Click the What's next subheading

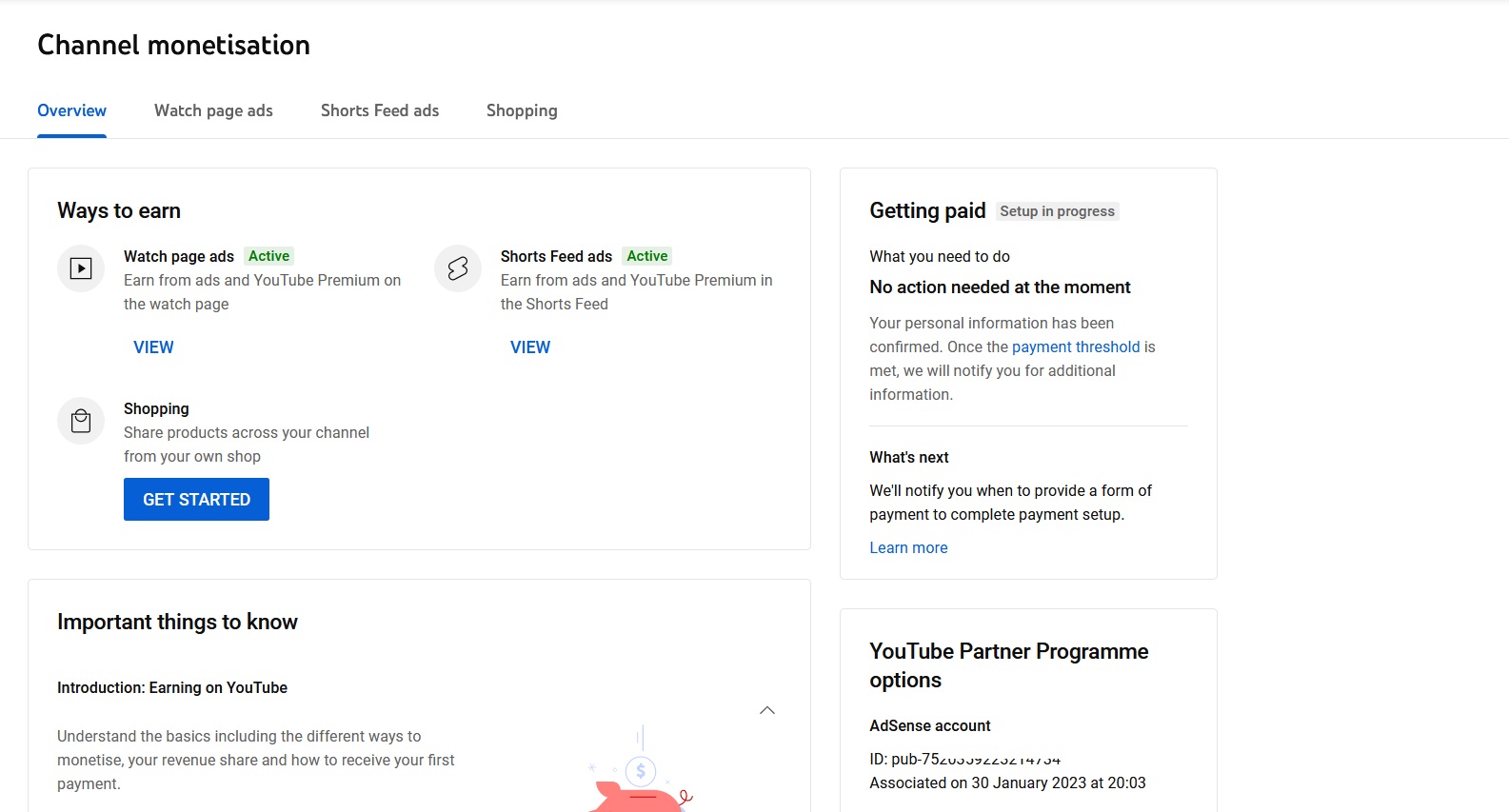pos(909,457)
